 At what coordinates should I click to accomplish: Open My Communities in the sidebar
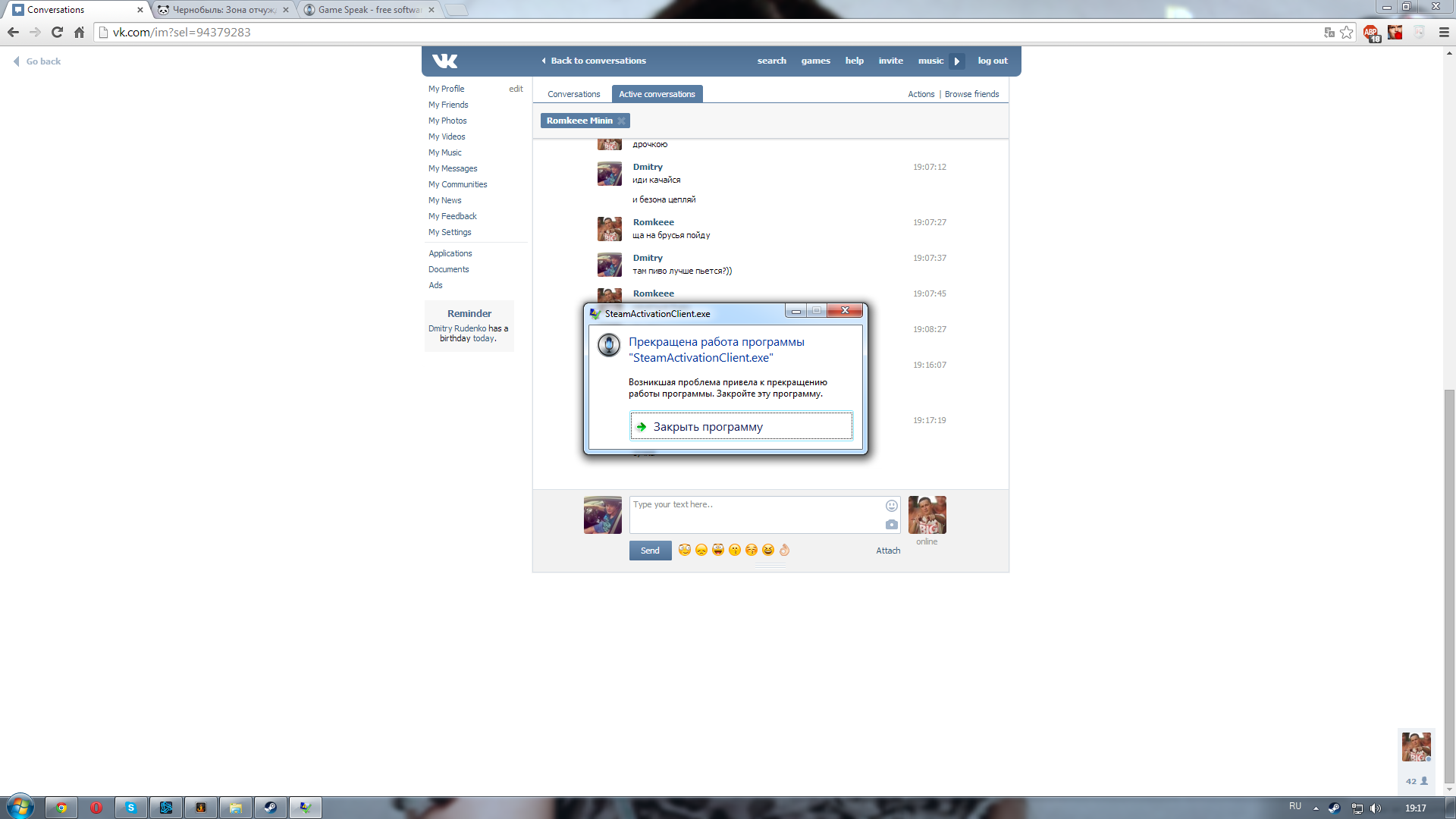(457, 184)
